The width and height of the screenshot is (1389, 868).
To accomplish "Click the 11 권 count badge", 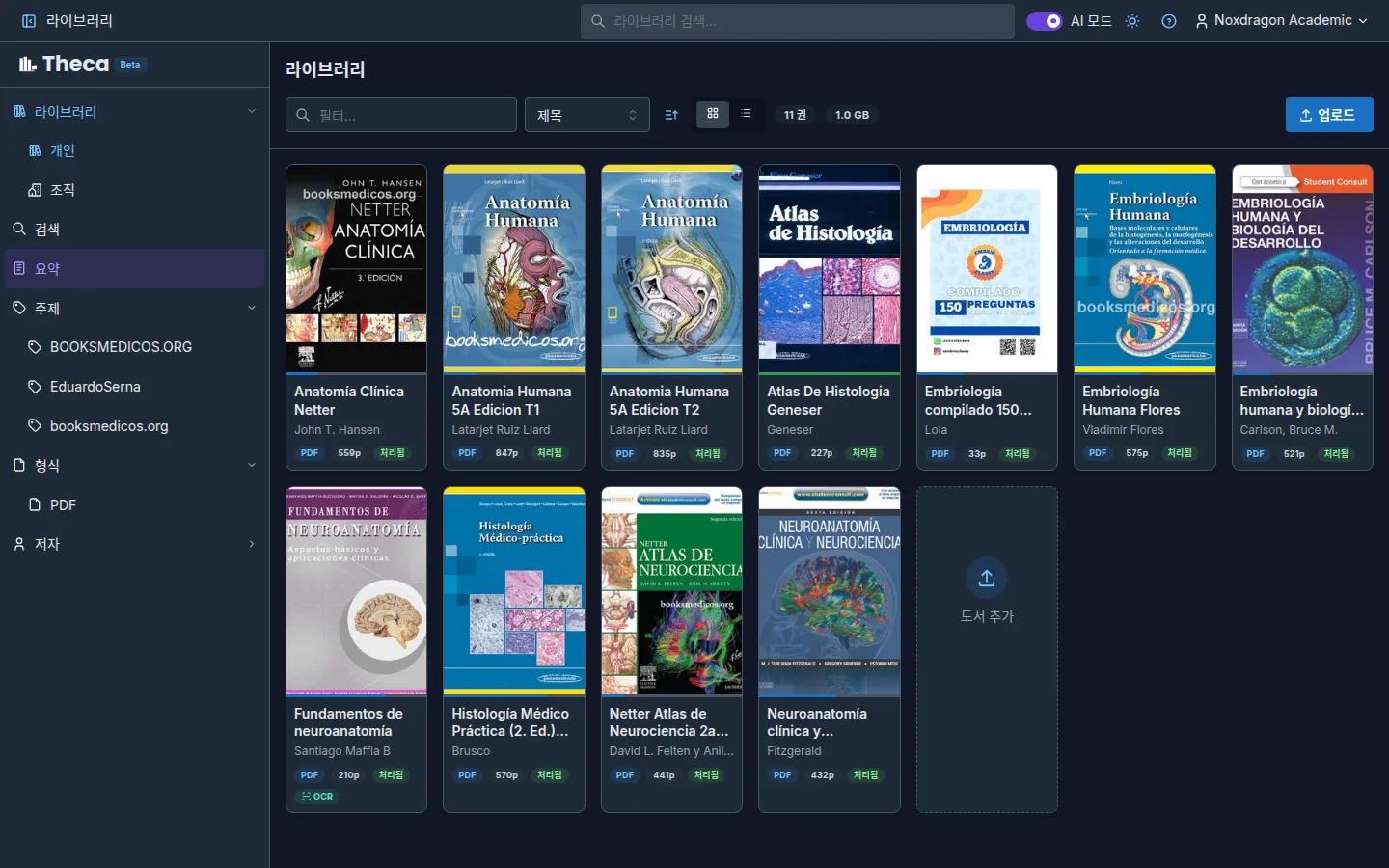I will pyautogui.click(x=795, y=115).
